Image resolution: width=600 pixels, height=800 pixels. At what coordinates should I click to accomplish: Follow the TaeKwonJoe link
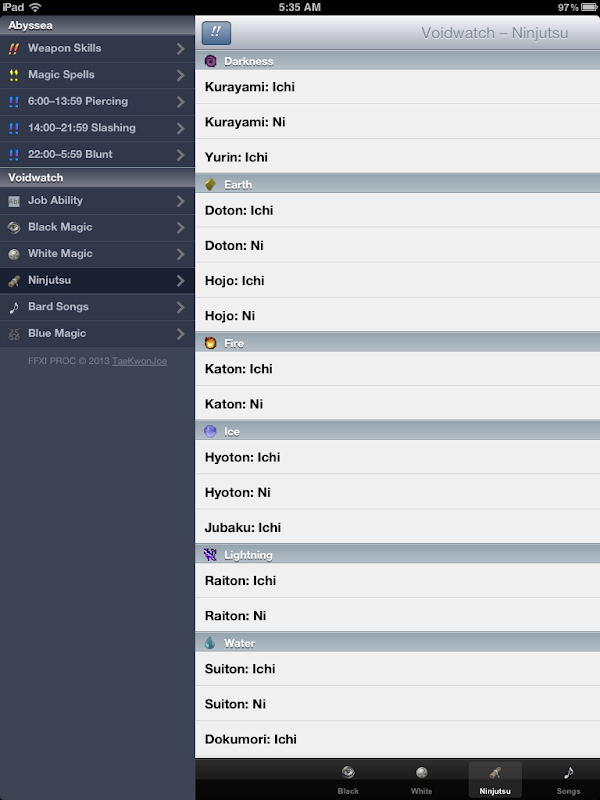click(x=139, y=361)
